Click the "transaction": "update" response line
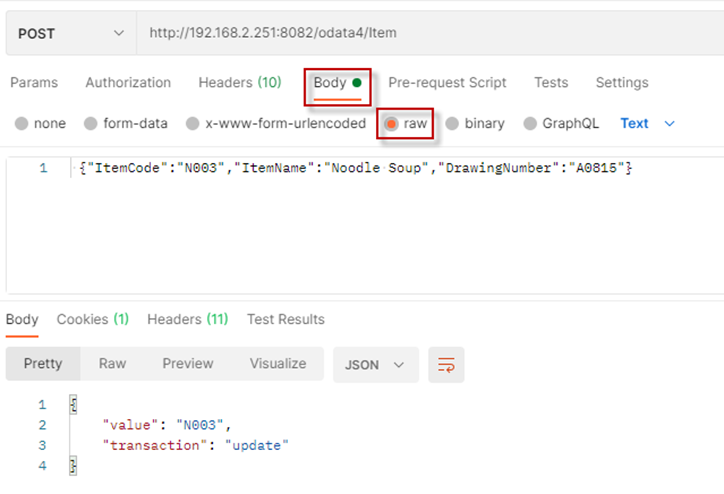 click(x=196, y=446)
